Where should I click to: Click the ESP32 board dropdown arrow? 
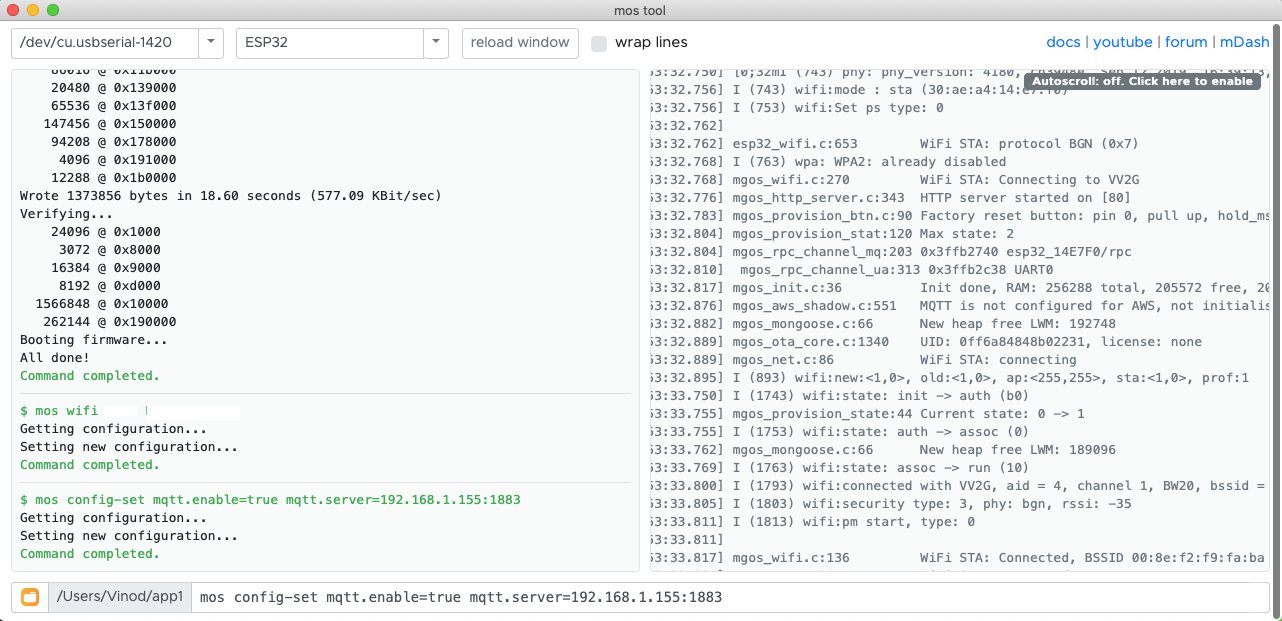click(435, 43)
